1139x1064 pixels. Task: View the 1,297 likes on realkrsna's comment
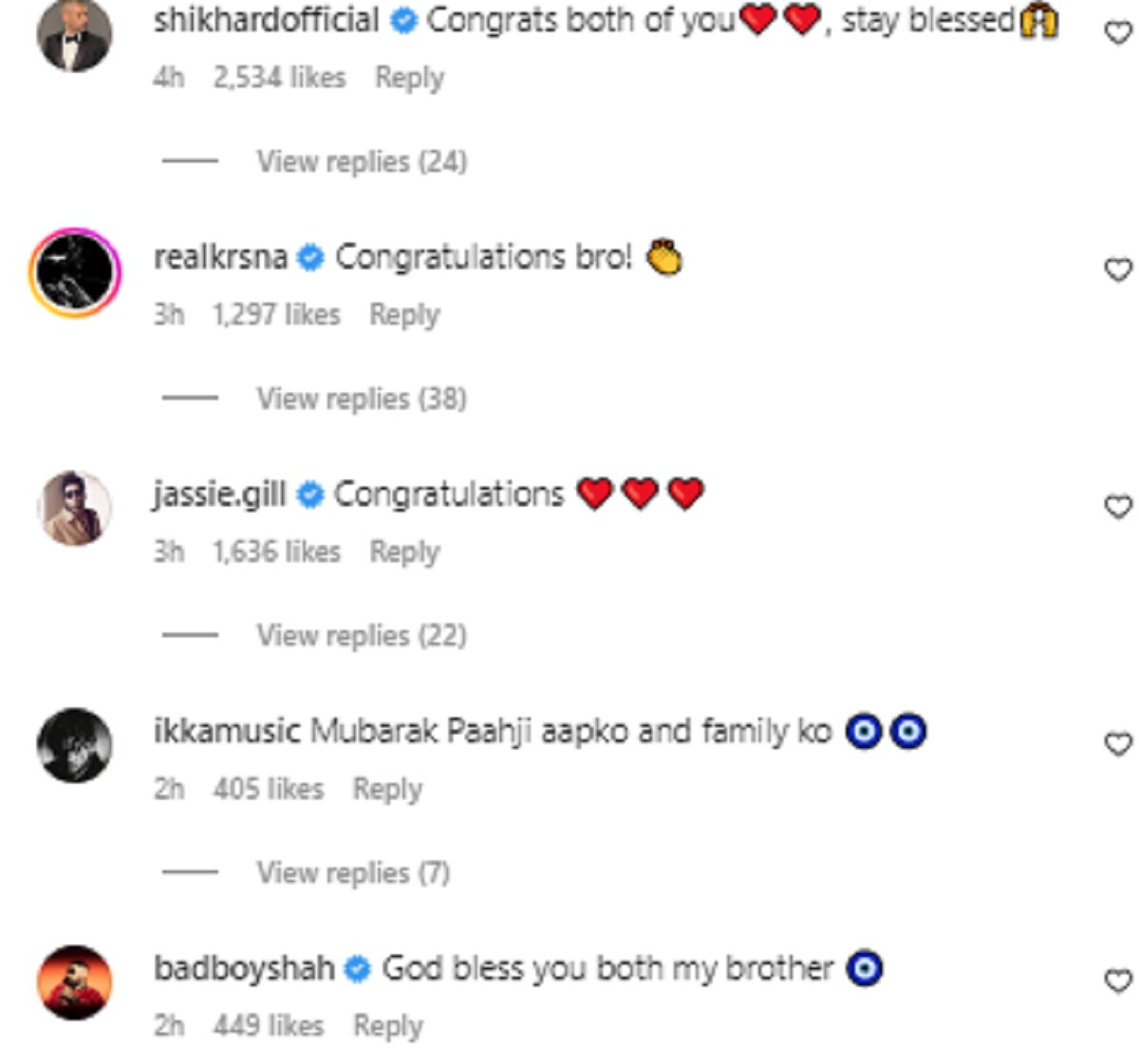click(276, 314)
